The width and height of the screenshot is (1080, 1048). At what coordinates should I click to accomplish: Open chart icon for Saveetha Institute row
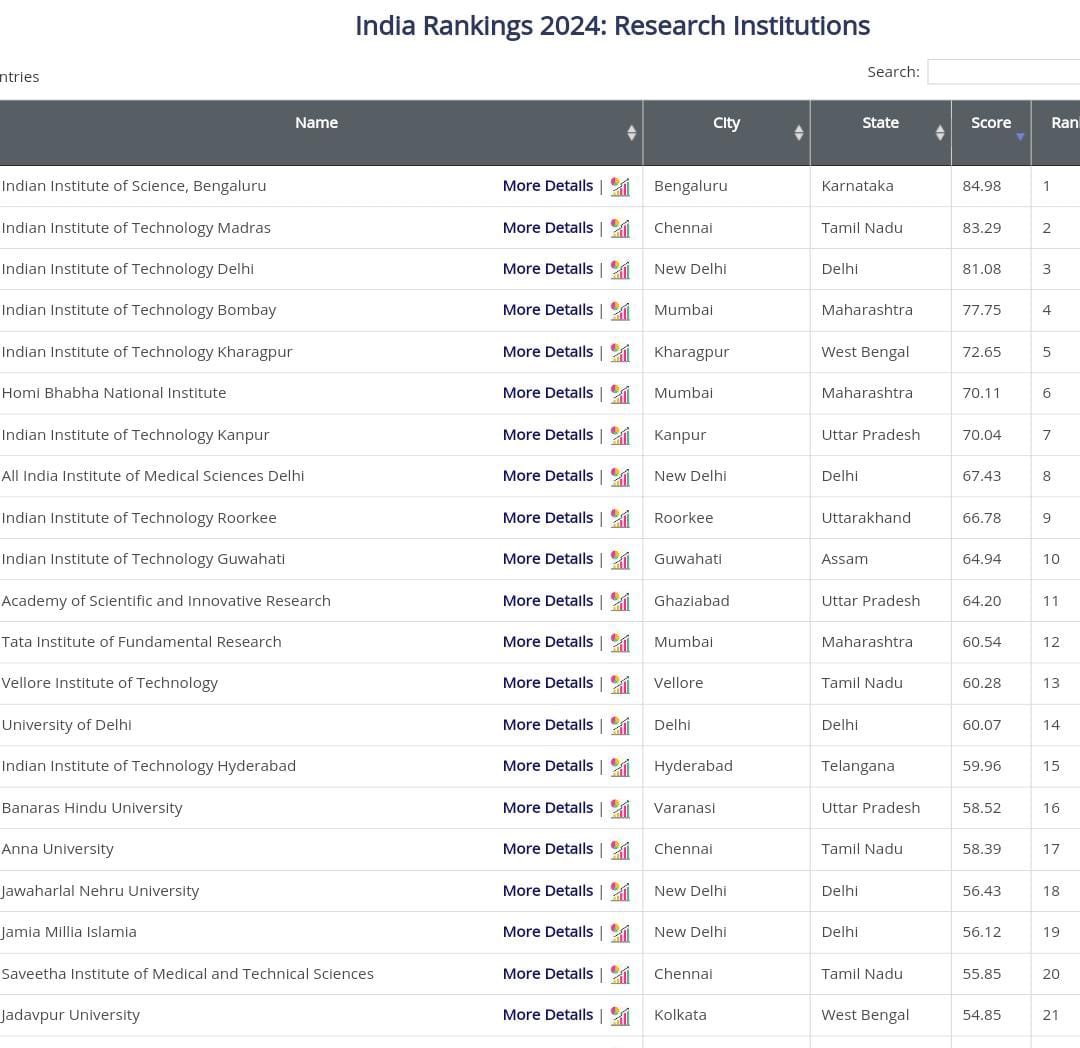tap(620, 974)
